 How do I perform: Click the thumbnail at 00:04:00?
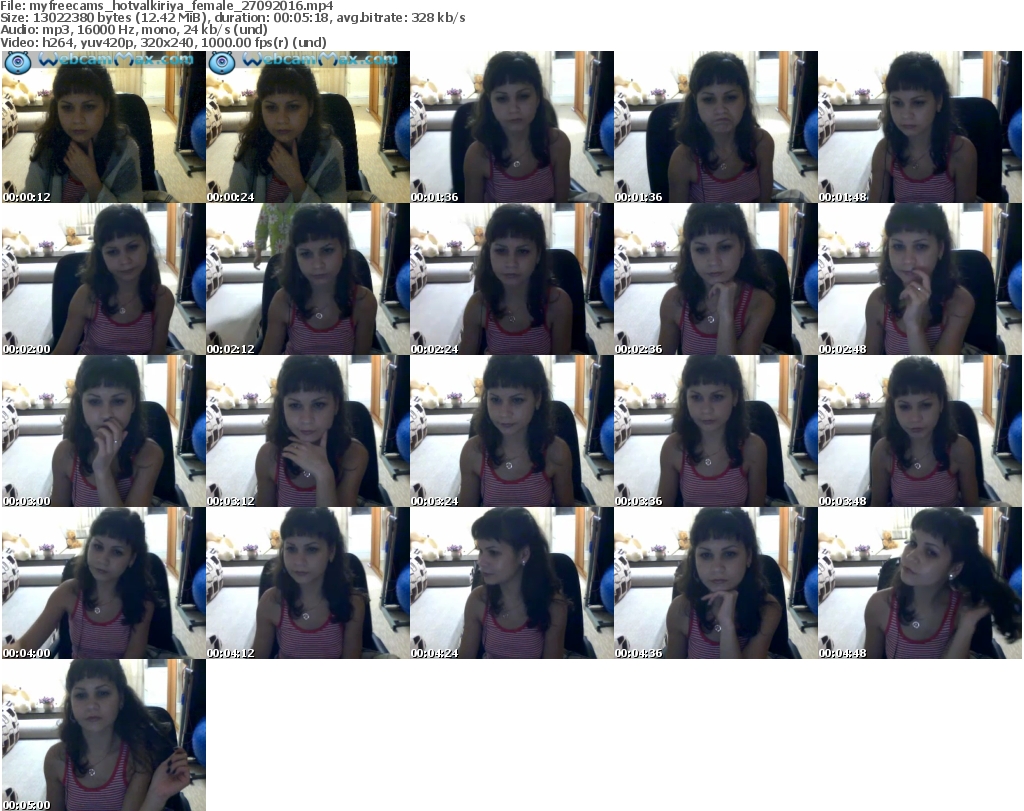[103, 583]
